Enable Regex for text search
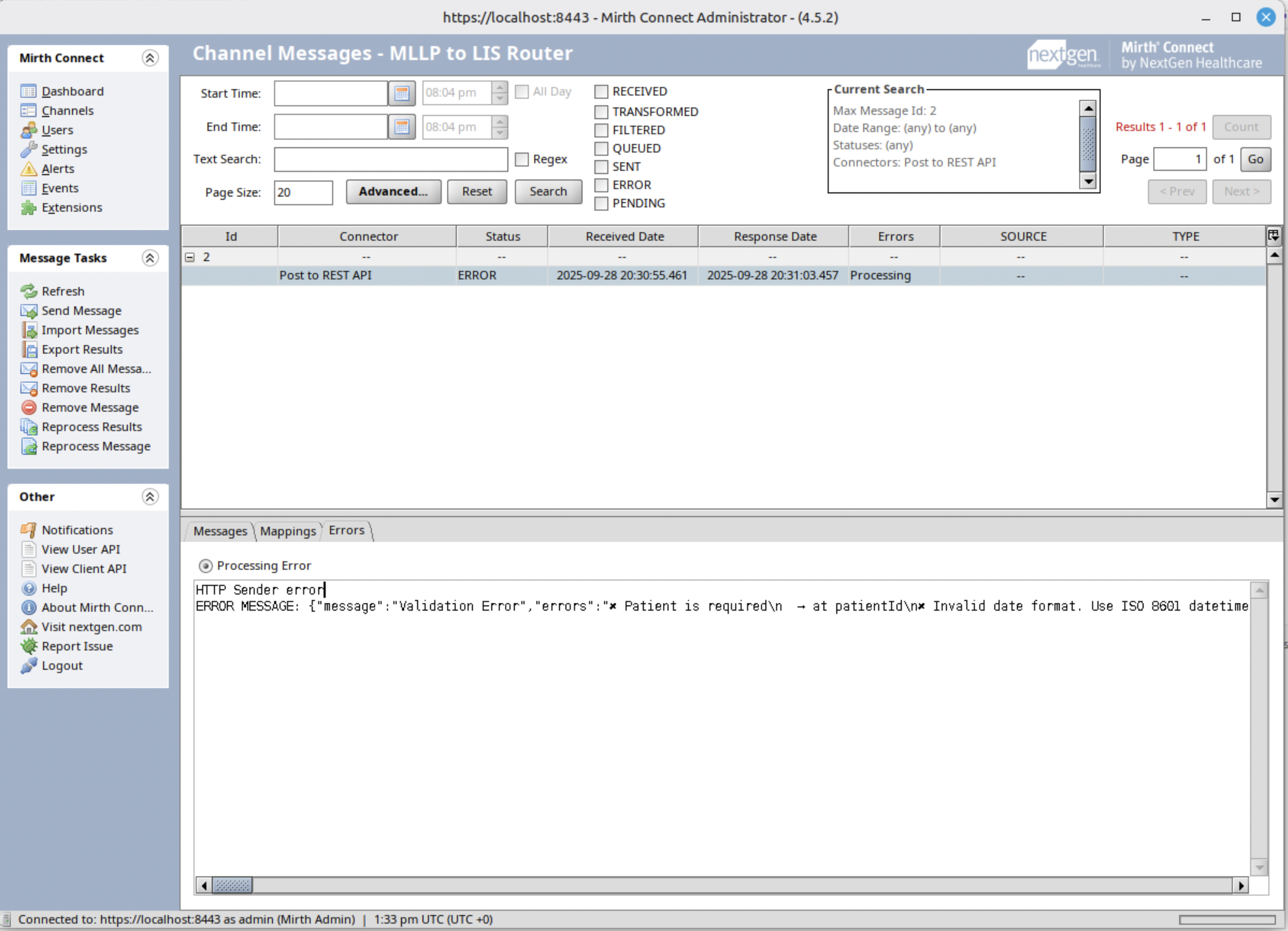The height and width of the screenshot is (931, 1288). pos(522,159)
